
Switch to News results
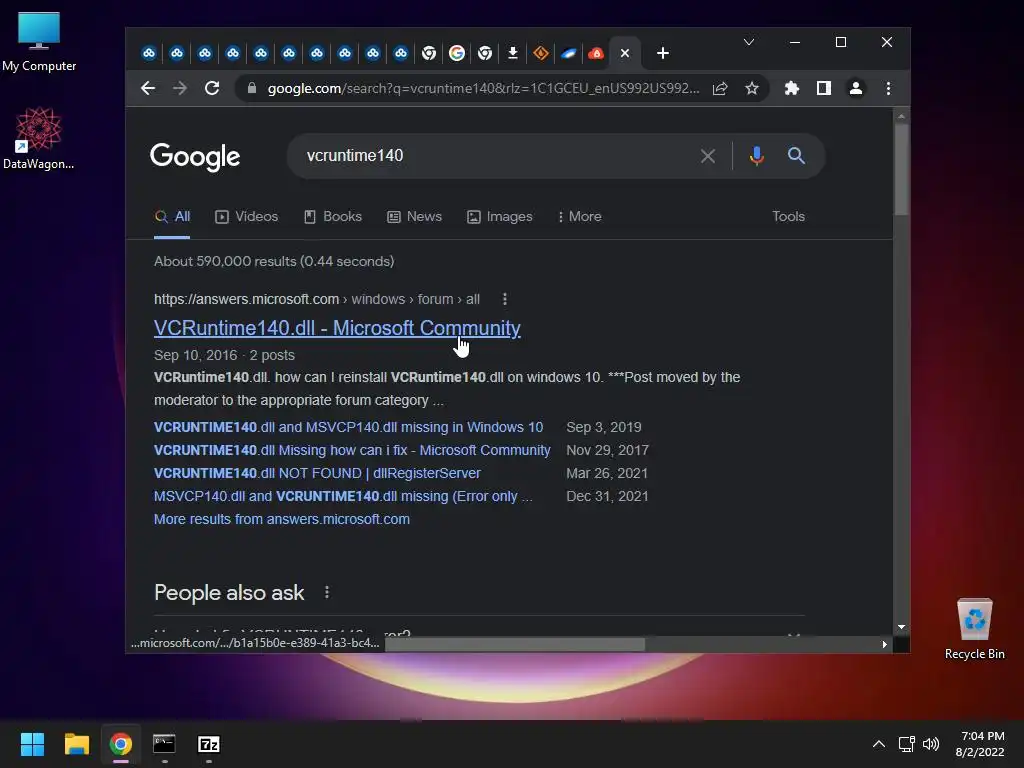[415, 217]
